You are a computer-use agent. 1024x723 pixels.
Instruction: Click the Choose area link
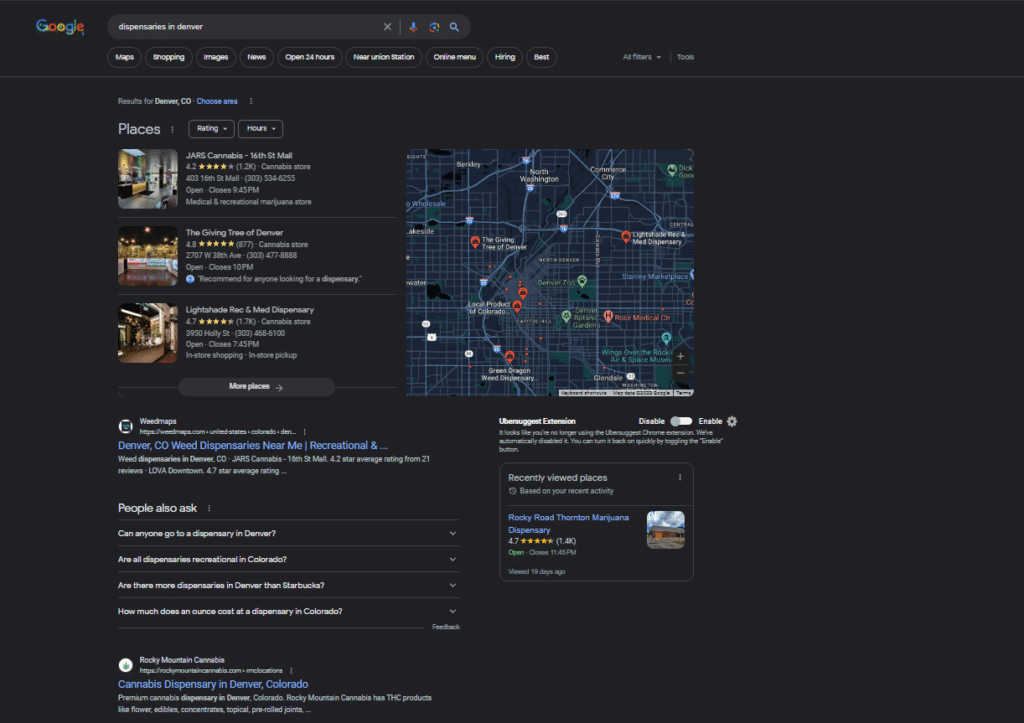pos(217,101)
